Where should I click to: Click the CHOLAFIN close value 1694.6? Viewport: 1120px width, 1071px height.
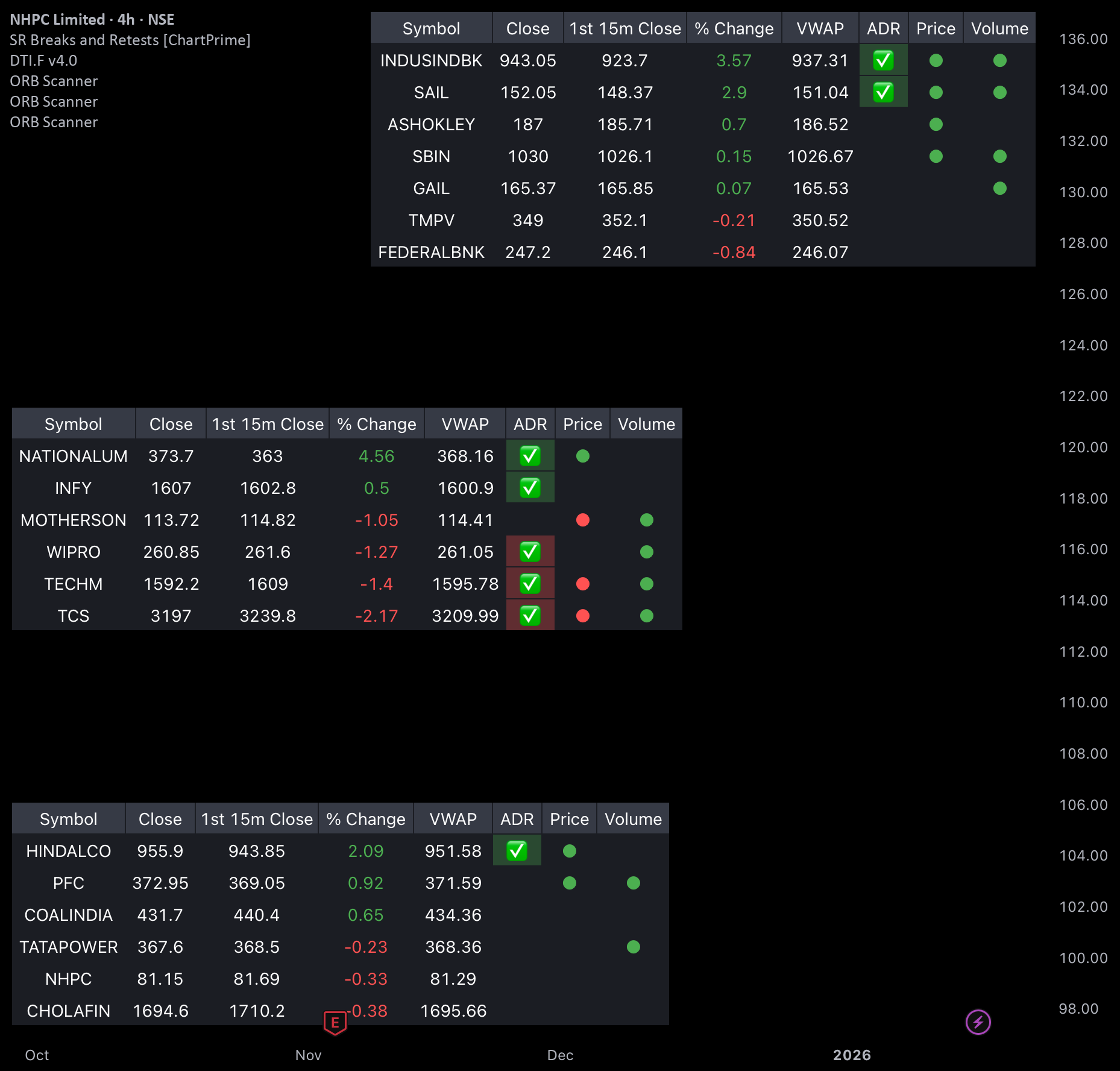tap(160, 1011)
